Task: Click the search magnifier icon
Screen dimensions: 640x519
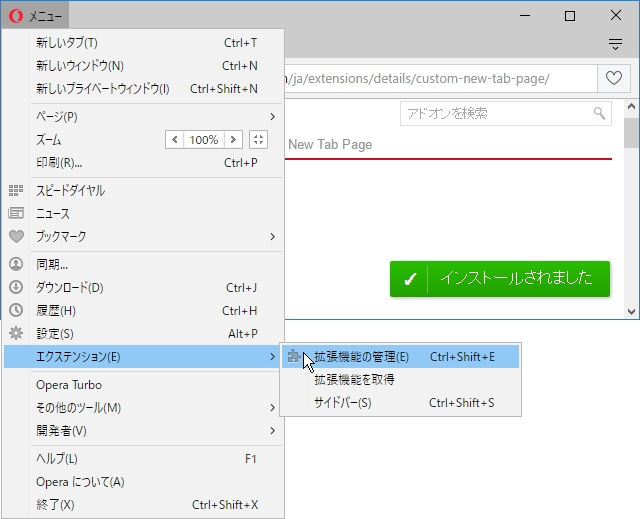Action: coord(599,113)
